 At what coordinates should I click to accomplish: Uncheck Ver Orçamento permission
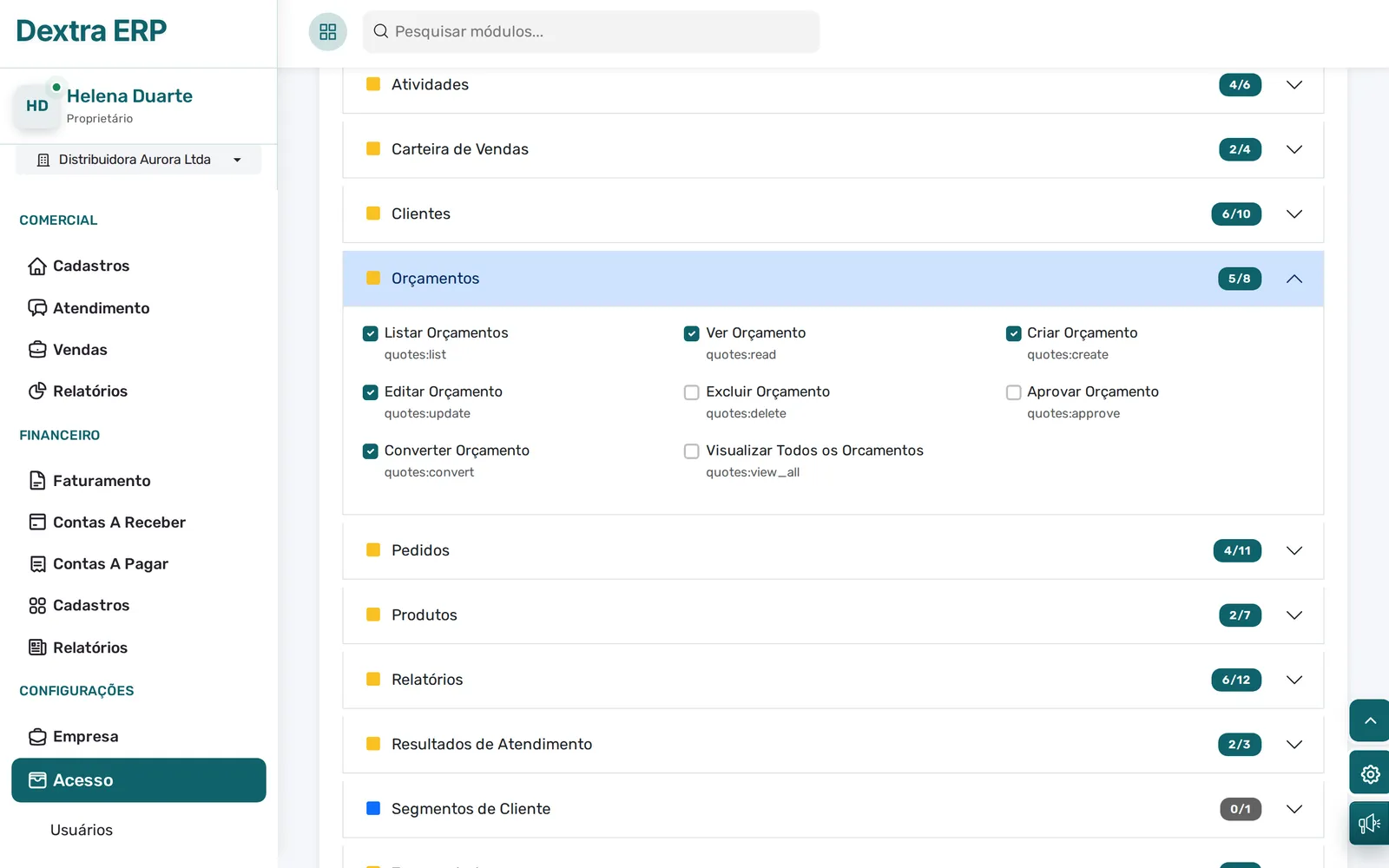[692, 333]
